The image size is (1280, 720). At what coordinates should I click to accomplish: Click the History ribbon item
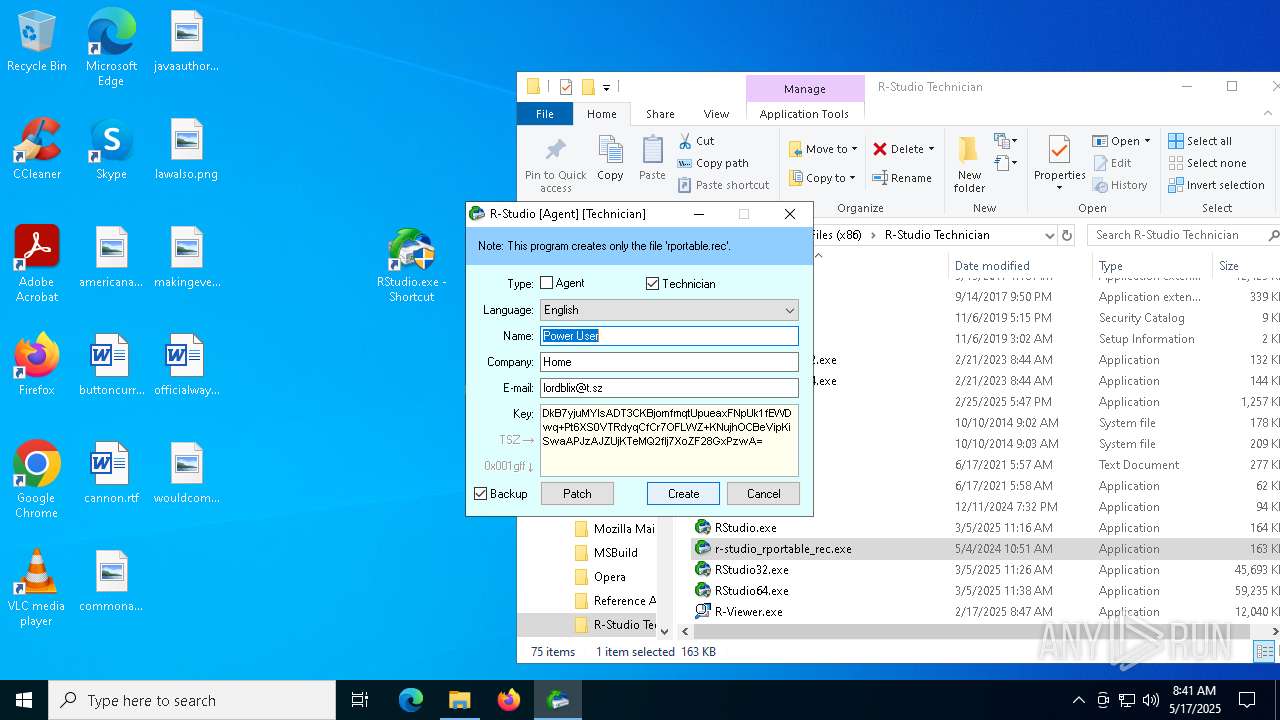click(x=1120, y=185)
